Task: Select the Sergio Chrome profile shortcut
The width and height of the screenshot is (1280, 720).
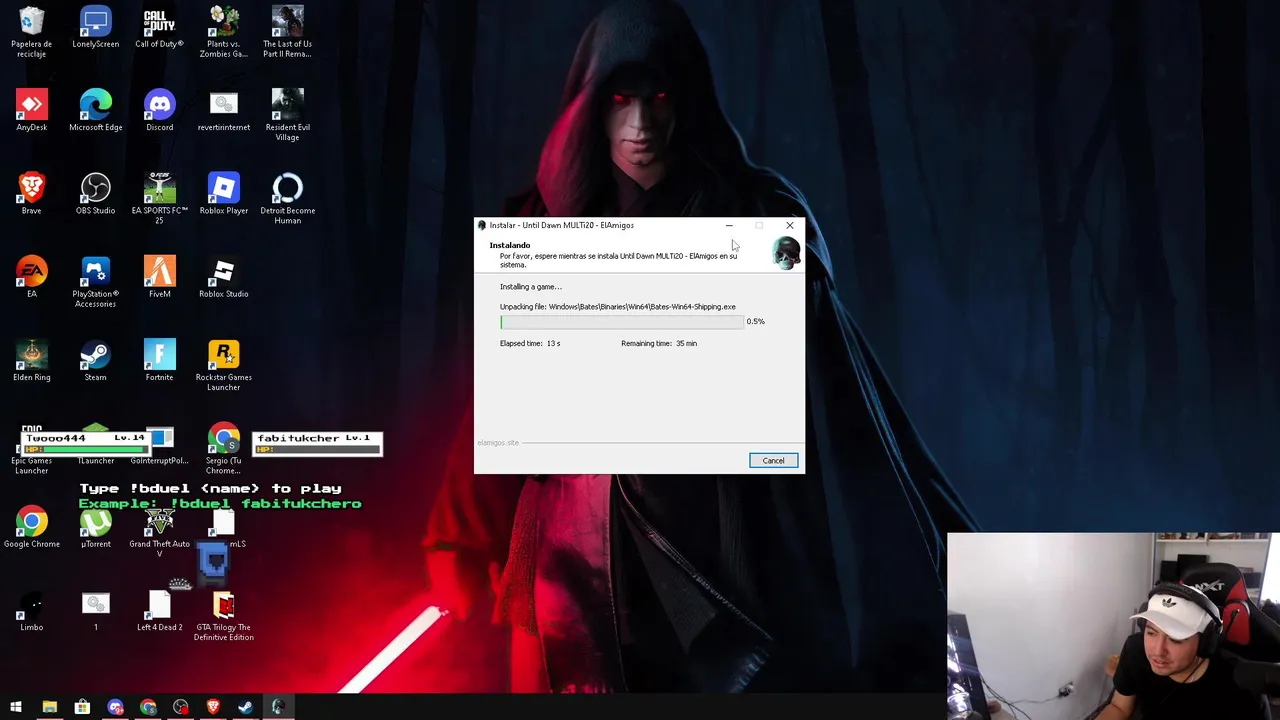Action: (224, 449)
